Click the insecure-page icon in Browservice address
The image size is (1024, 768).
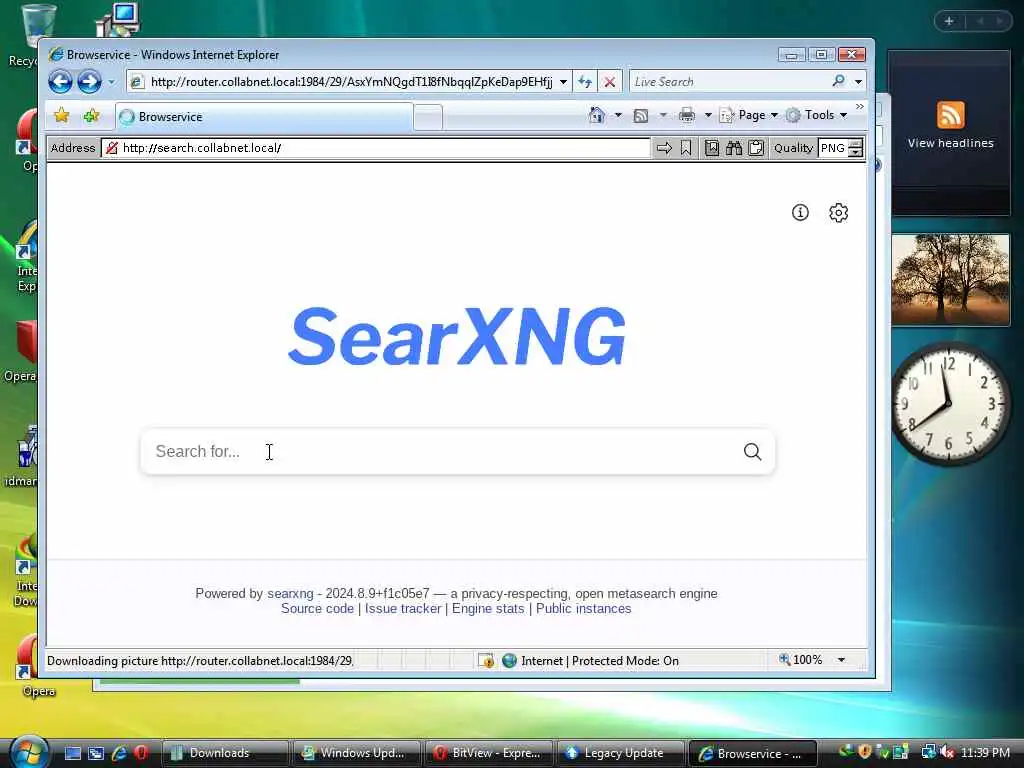point(112,148)
